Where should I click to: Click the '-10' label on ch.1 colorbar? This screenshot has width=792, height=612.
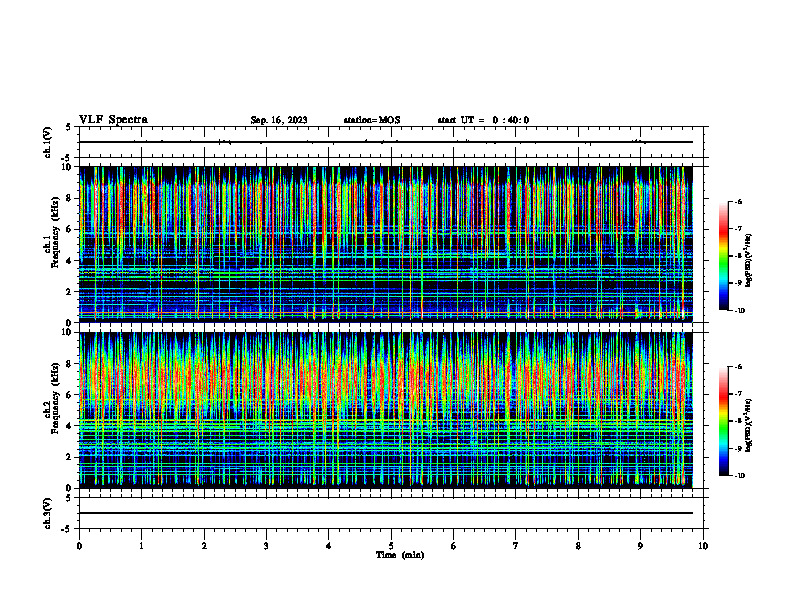click(x=739, y=310)
